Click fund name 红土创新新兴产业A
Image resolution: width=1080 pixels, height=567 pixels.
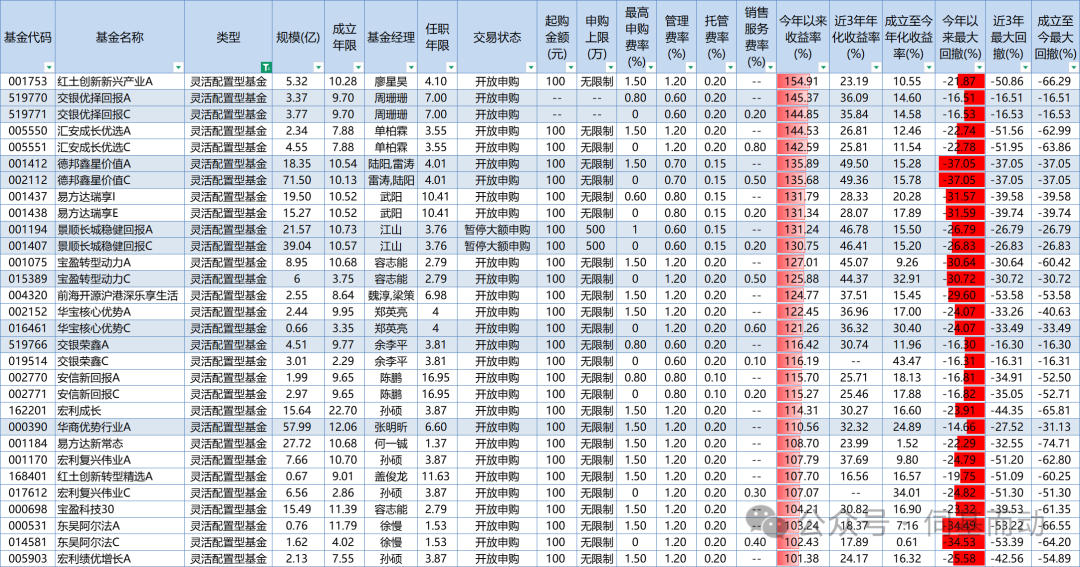(105, 81)
